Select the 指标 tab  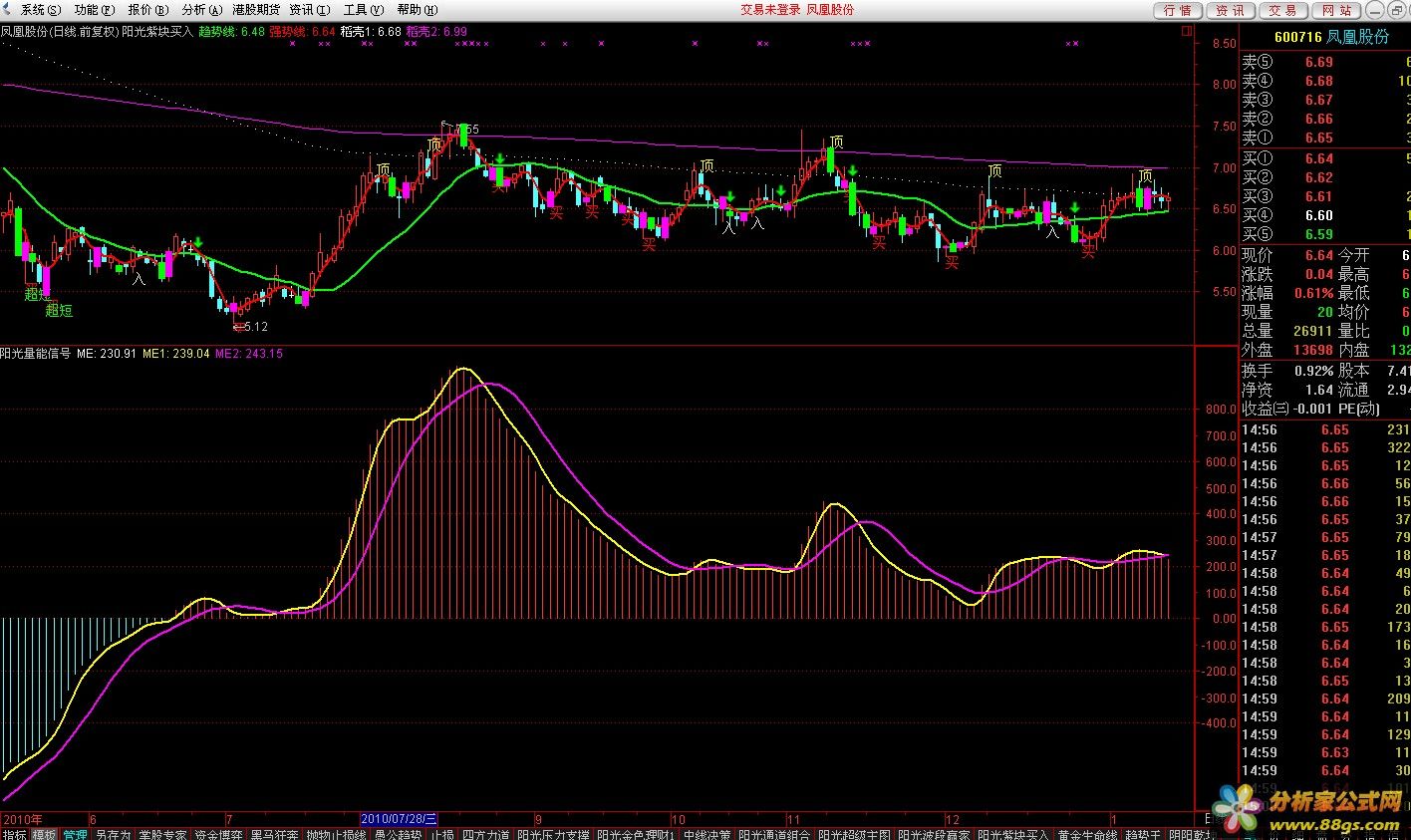[x=14, y=834]
